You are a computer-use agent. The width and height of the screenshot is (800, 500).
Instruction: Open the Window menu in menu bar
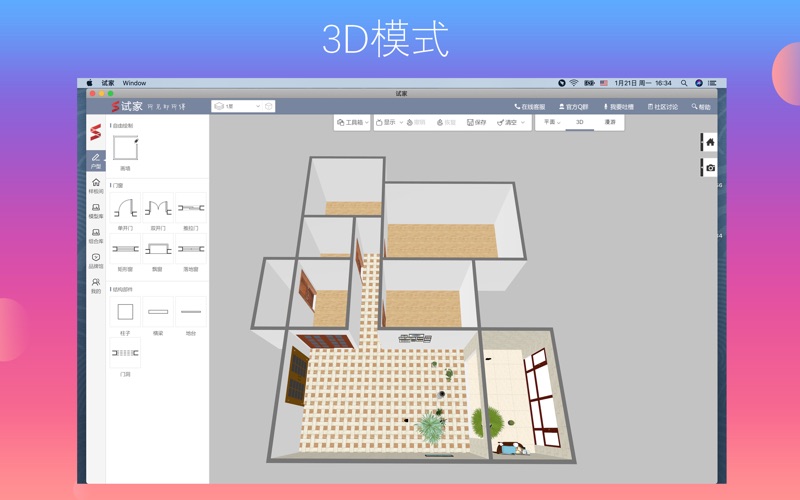tap(134, 83)
